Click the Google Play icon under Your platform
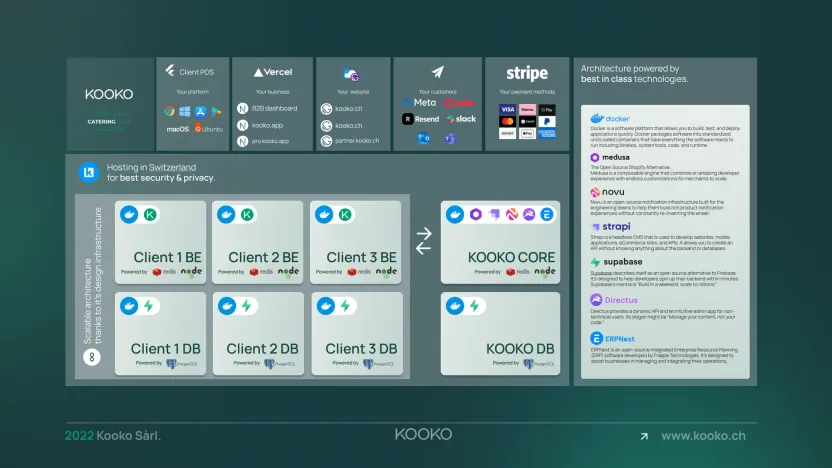 pos(216,111)
